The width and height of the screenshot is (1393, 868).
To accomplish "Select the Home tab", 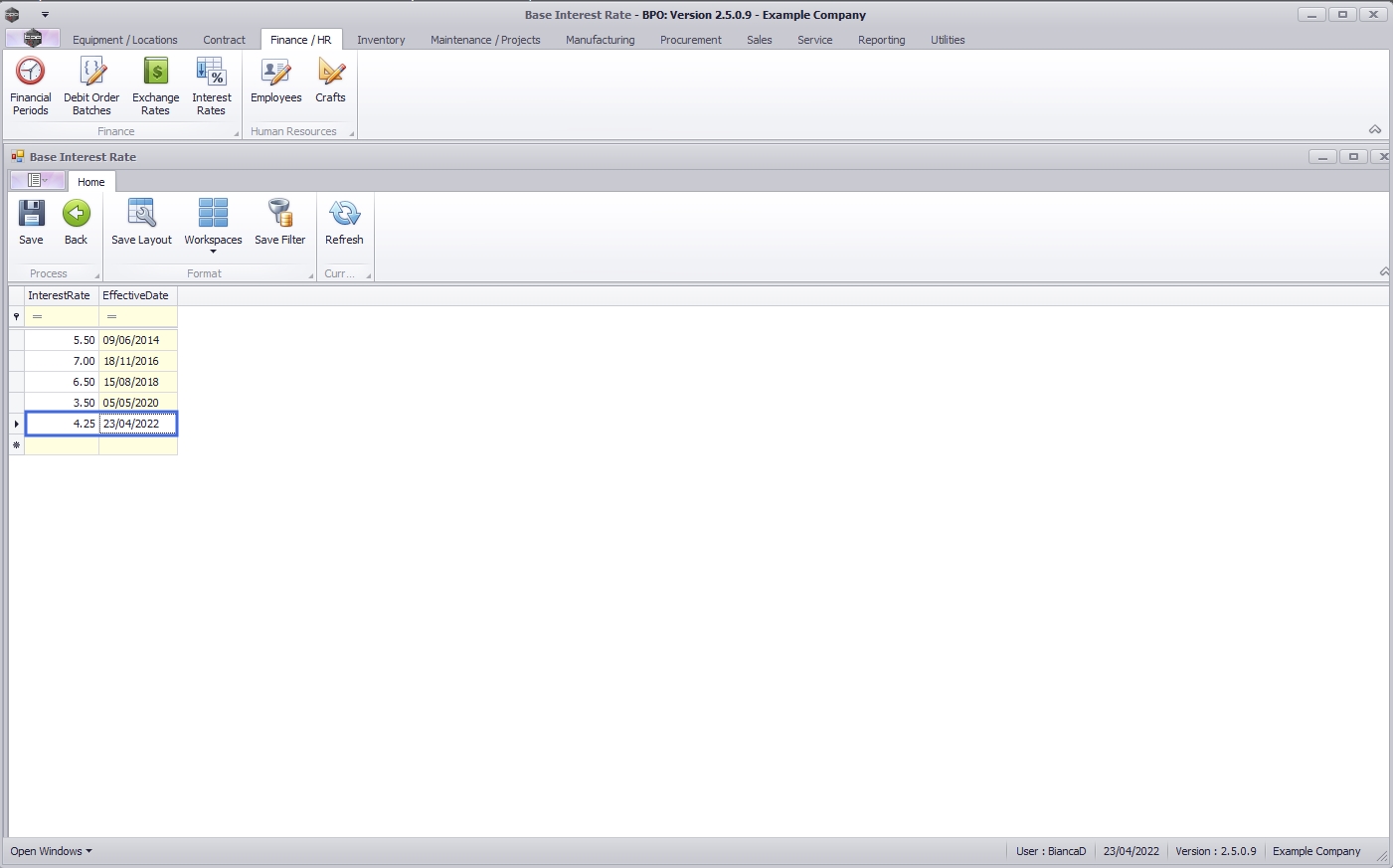I will pos(91,182).
